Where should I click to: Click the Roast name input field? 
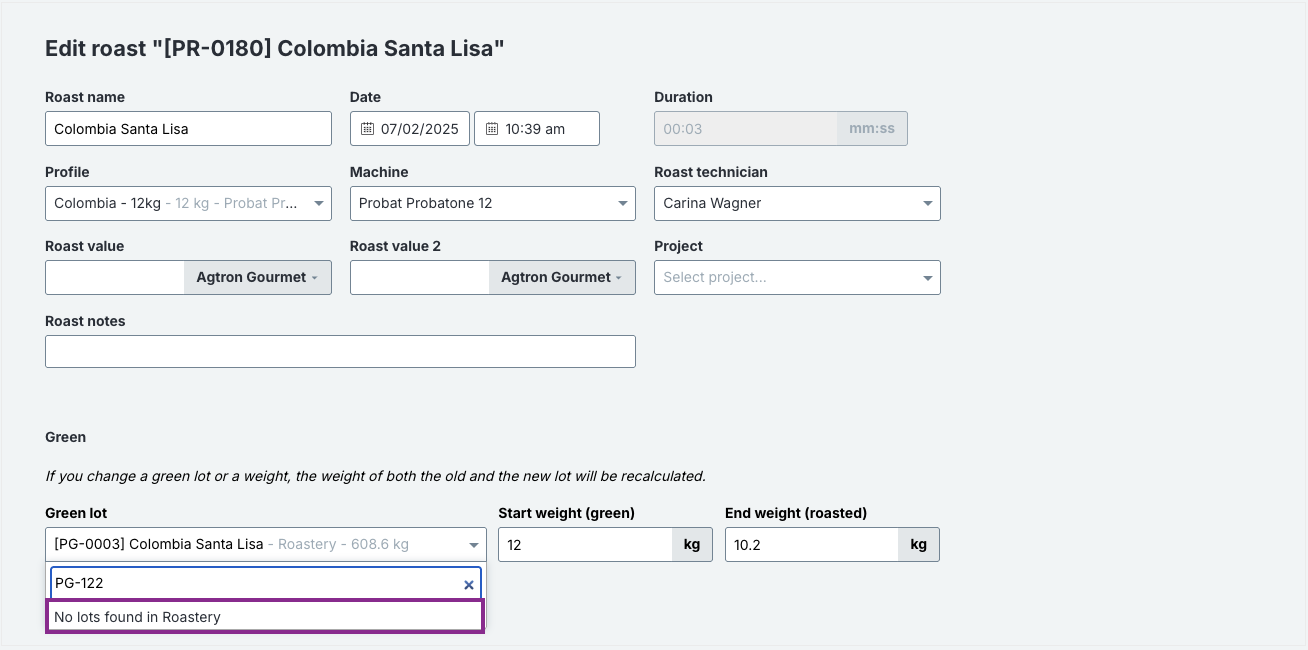click(x=188, y=129)
